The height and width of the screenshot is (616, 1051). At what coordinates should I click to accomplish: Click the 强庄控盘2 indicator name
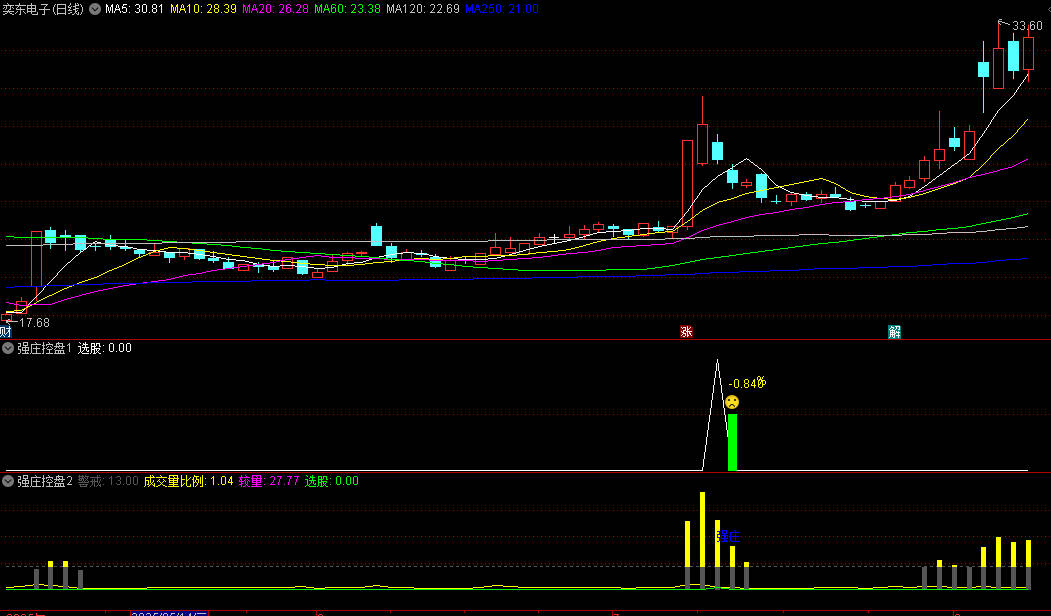[x=44, y=481]
